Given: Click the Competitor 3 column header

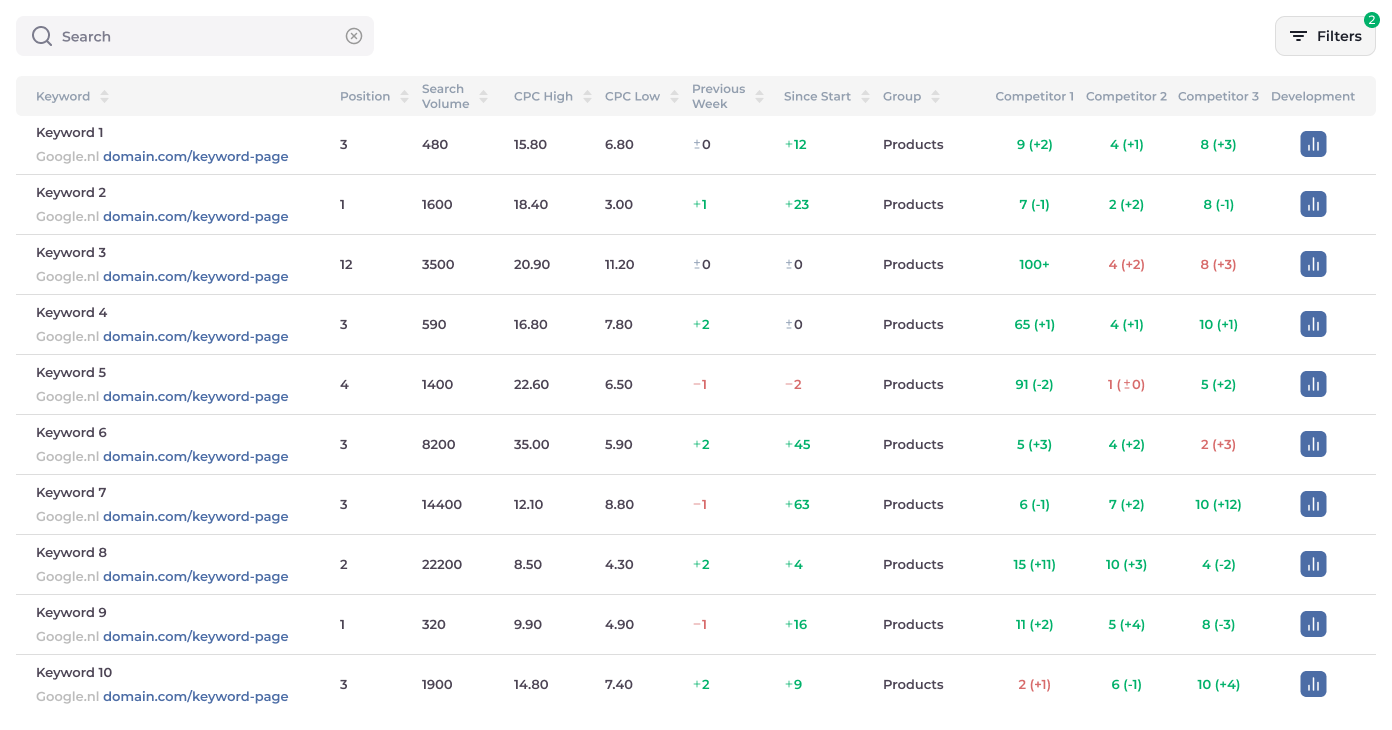Looking at the screenshot, I should tap(1218, 97).
